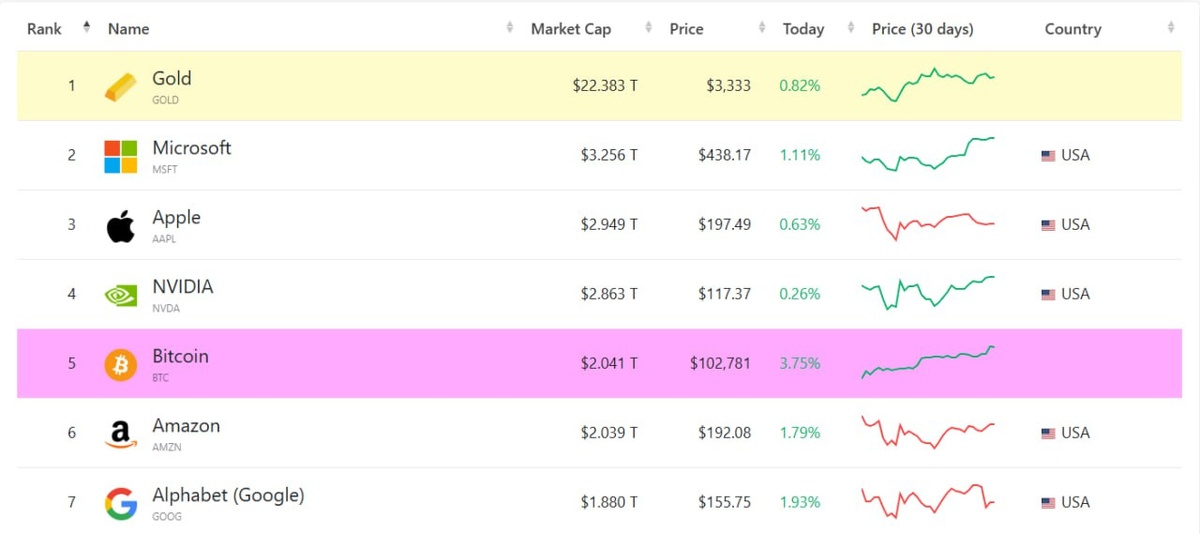Click the Microsoft logo icon

click(x=120, y=156)
